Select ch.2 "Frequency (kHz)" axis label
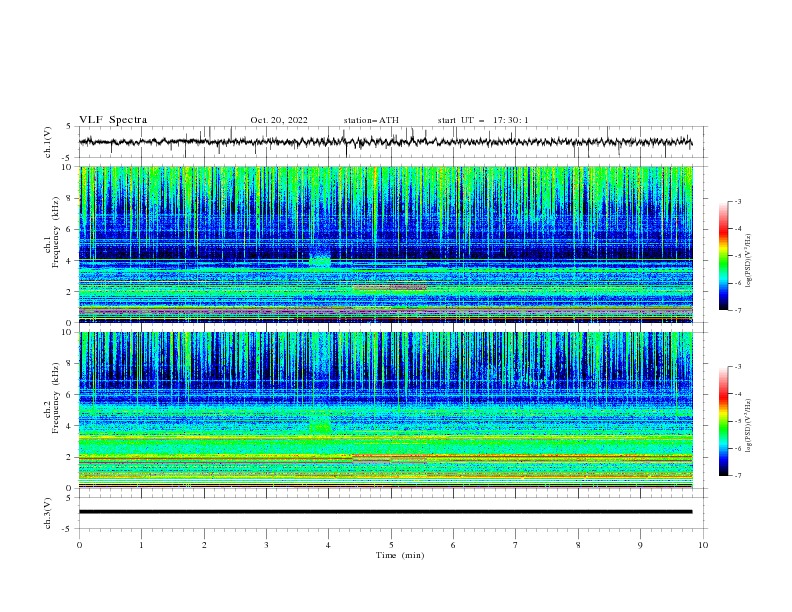The width and height of the screenshot is (792, 612). (56, 398)
